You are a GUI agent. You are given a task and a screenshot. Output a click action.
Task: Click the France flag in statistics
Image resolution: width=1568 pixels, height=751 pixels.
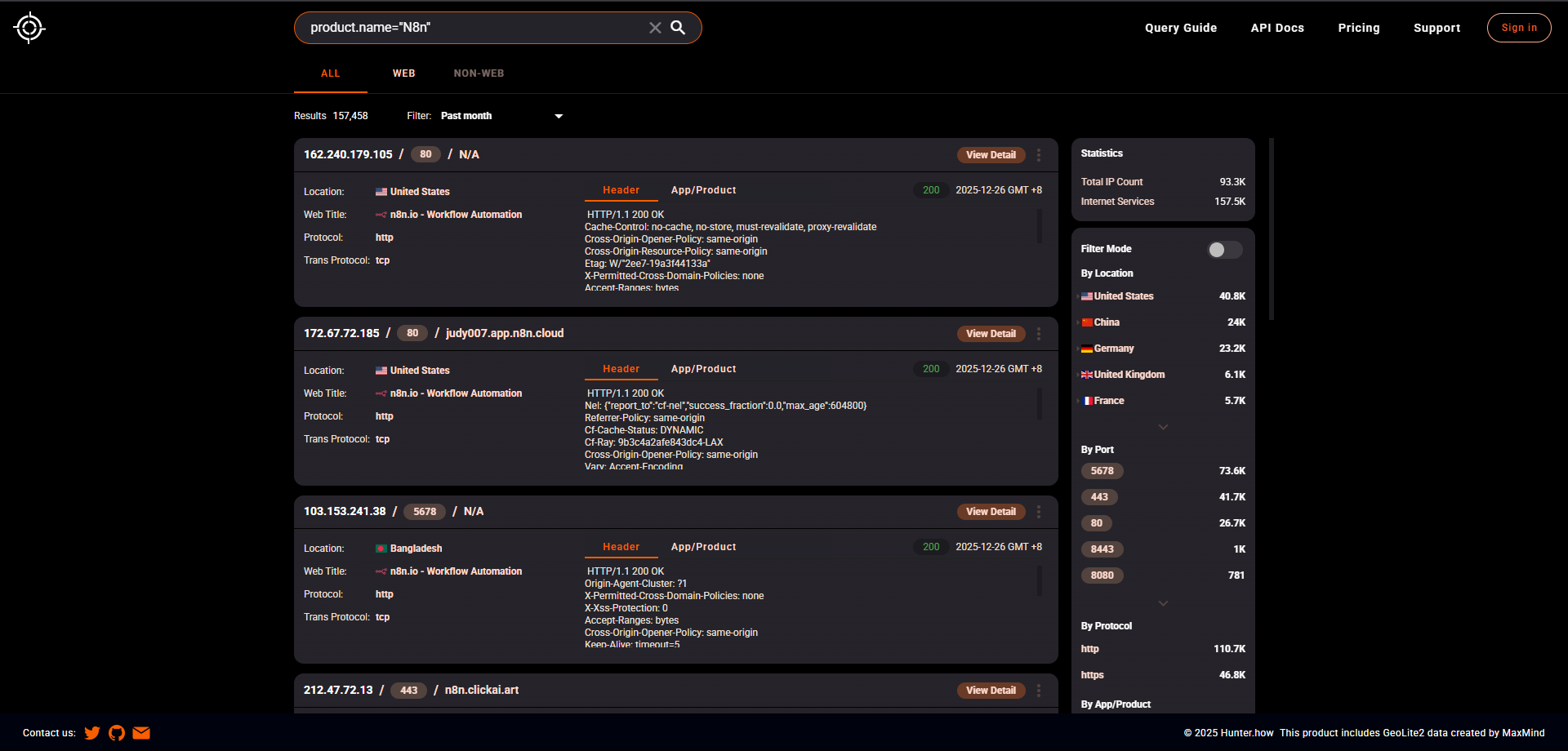pos(1087,401)
